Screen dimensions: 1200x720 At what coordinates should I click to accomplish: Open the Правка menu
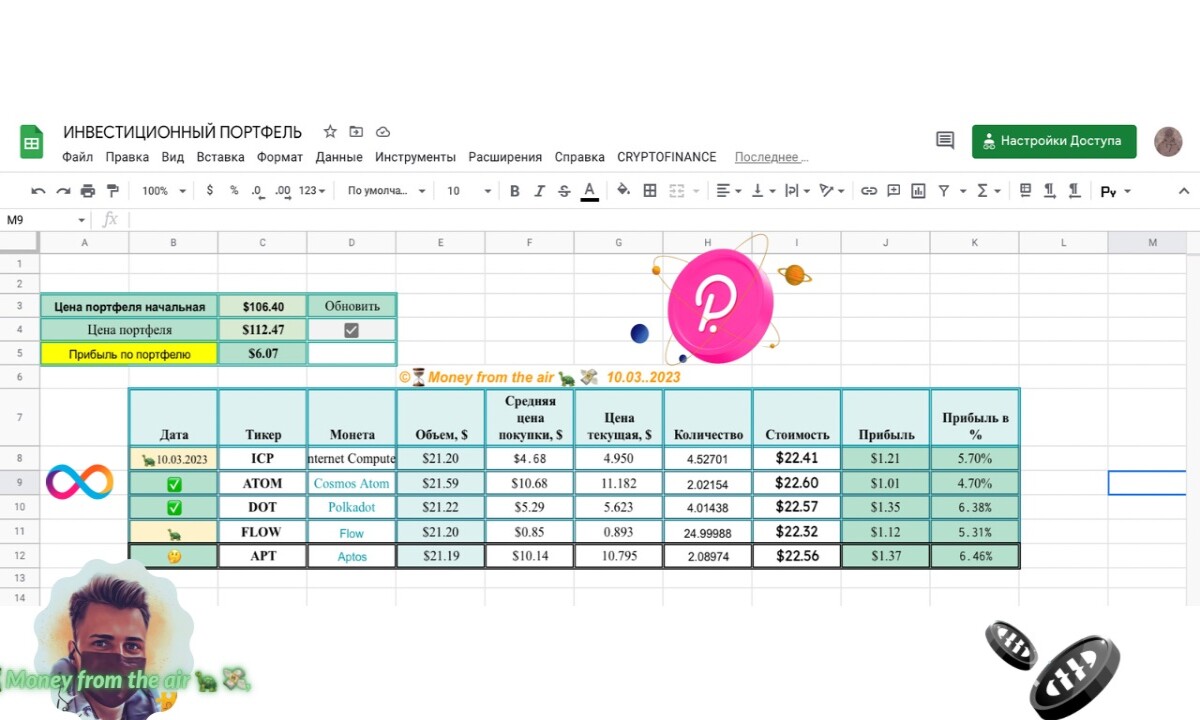(x=127, y=157)
